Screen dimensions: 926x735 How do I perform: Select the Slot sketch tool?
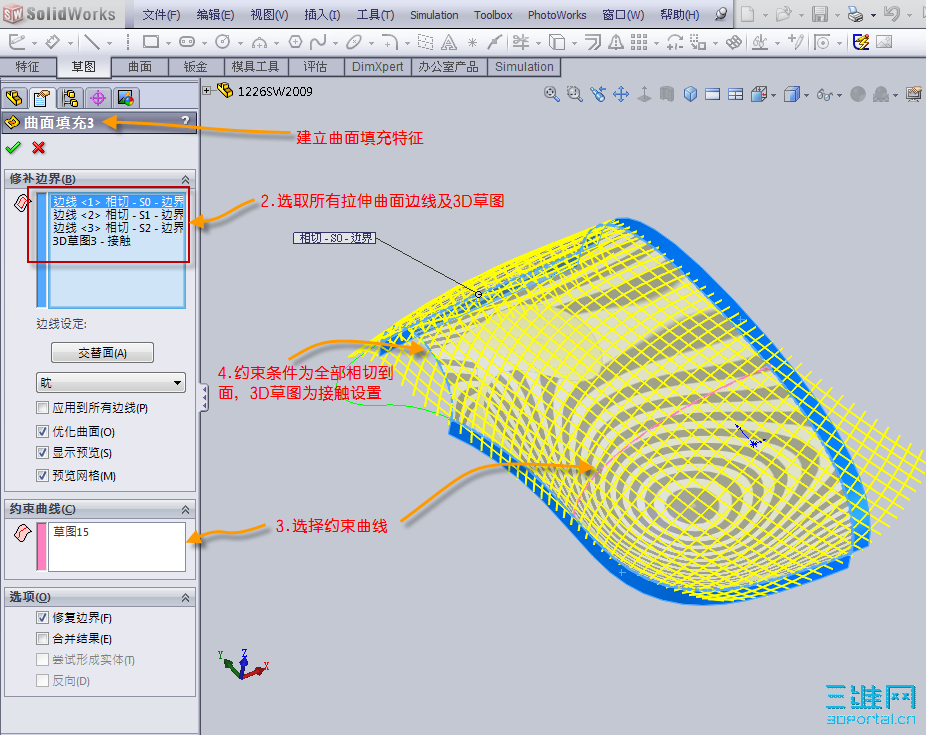point(187,42)
